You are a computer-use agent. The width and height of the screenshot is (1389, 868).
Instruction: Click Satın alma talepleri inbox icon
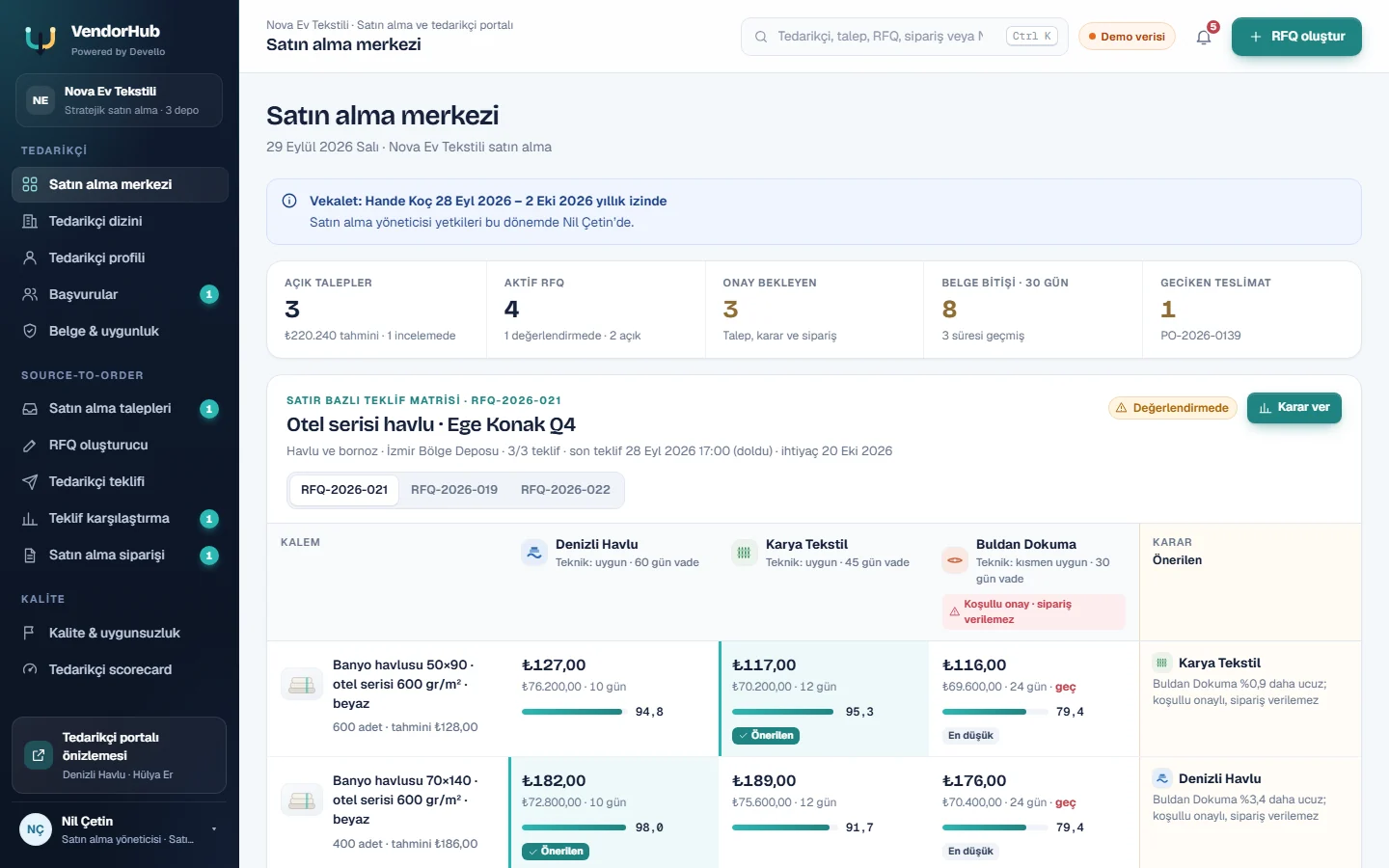(x=30, y=408)
